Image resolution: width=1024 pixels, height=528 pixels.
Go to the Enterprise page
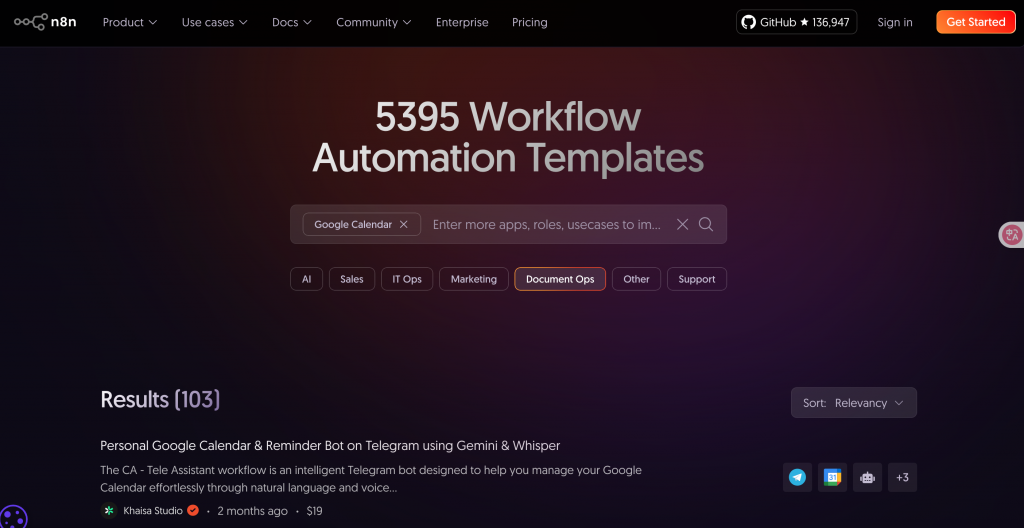[462, 22]
